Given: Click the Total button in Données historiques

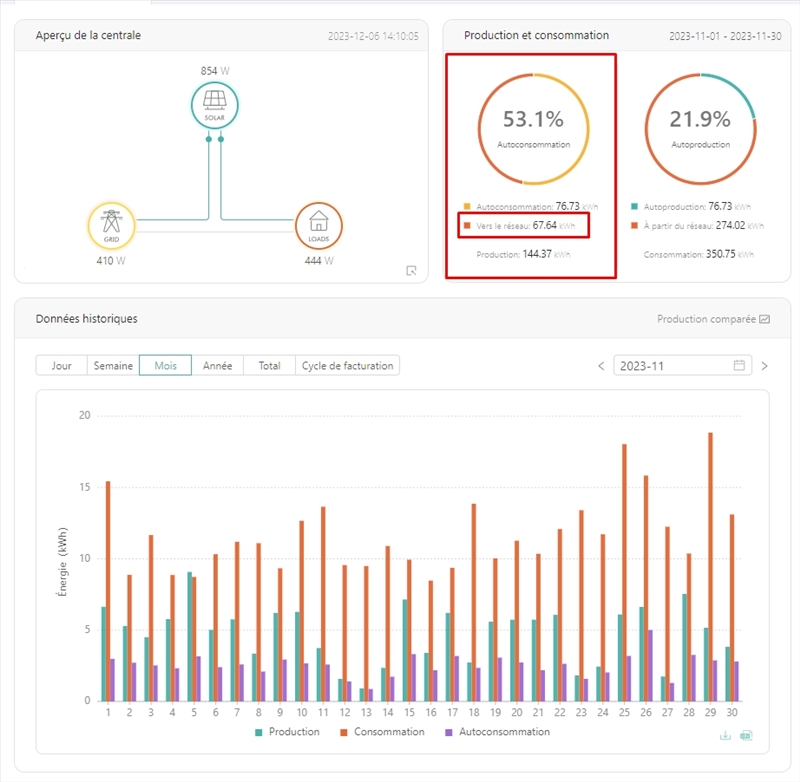Looking at the screenshot, I should pyautogui.click(x=269, y=365).
